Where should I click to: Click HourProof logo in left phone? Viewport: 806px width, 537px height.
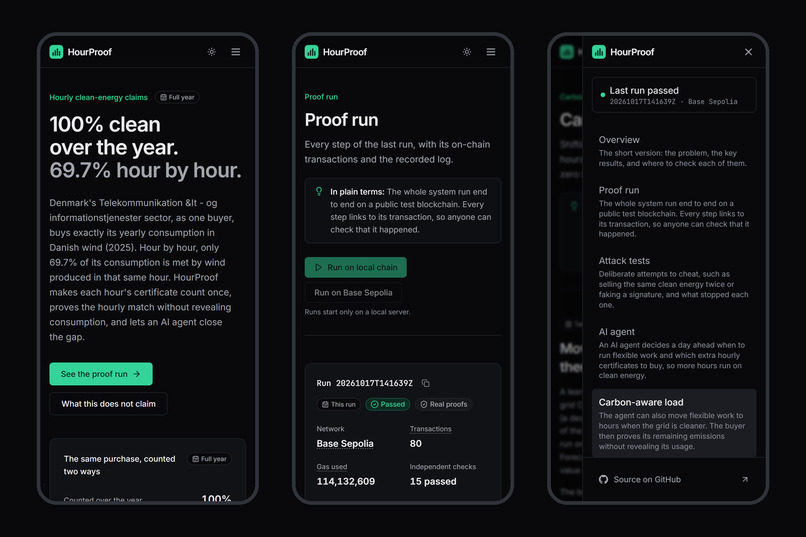click(x=80, y=52)
